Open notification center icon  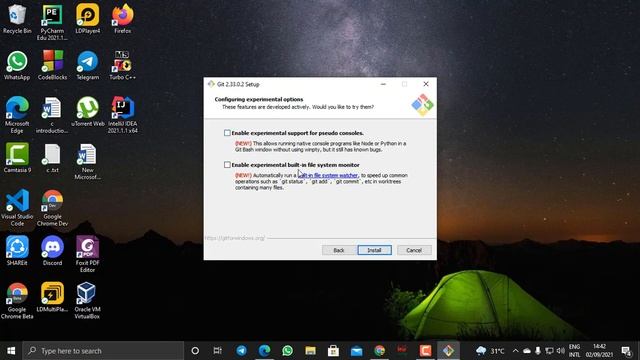(626, 351)
